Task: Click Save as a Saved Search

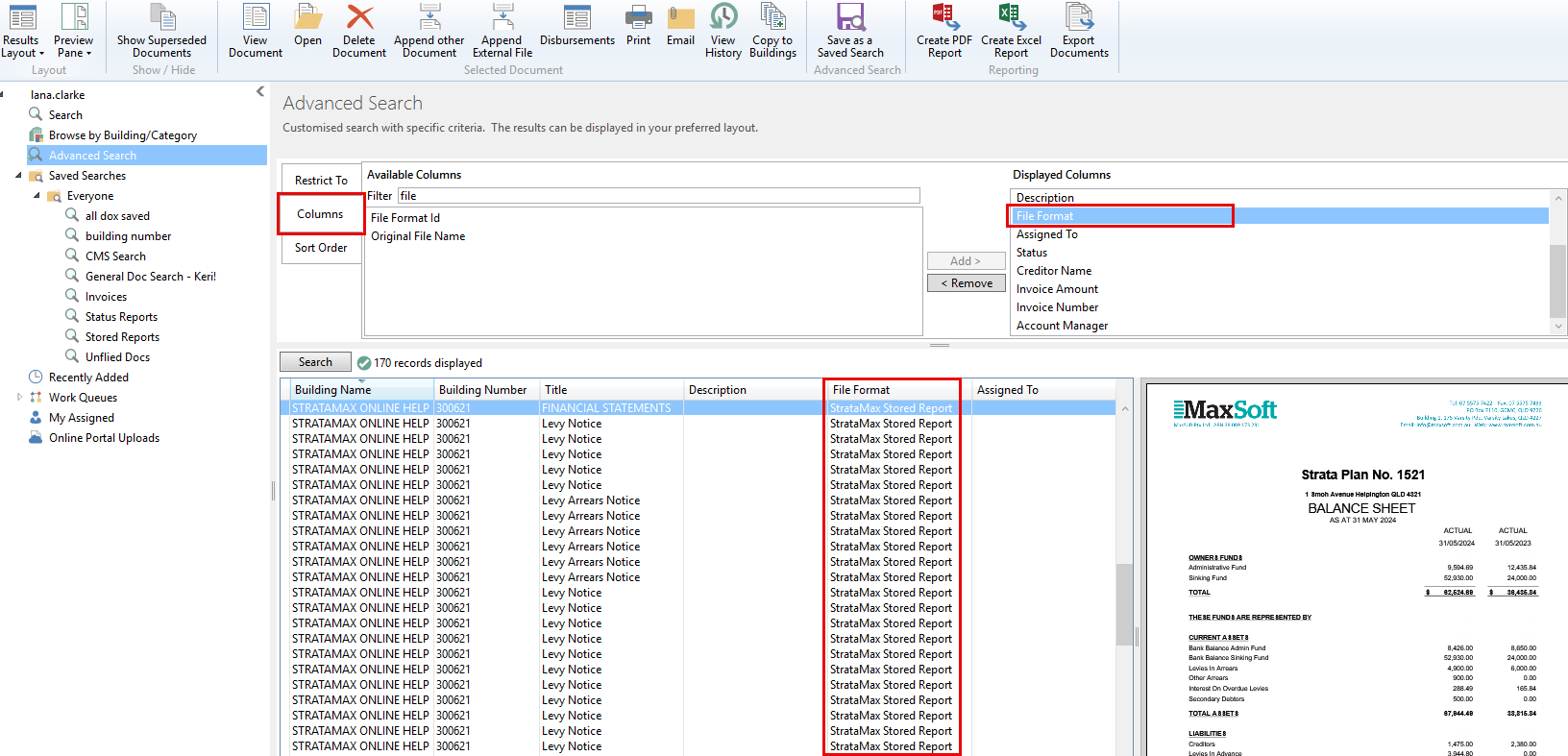Action: [x=850, y=32]
